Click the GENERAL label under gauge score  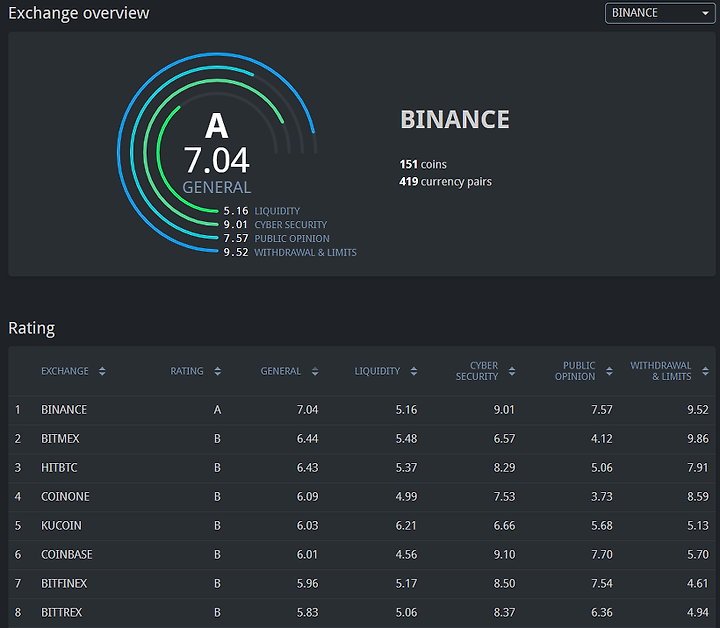[x=217, y=187]
